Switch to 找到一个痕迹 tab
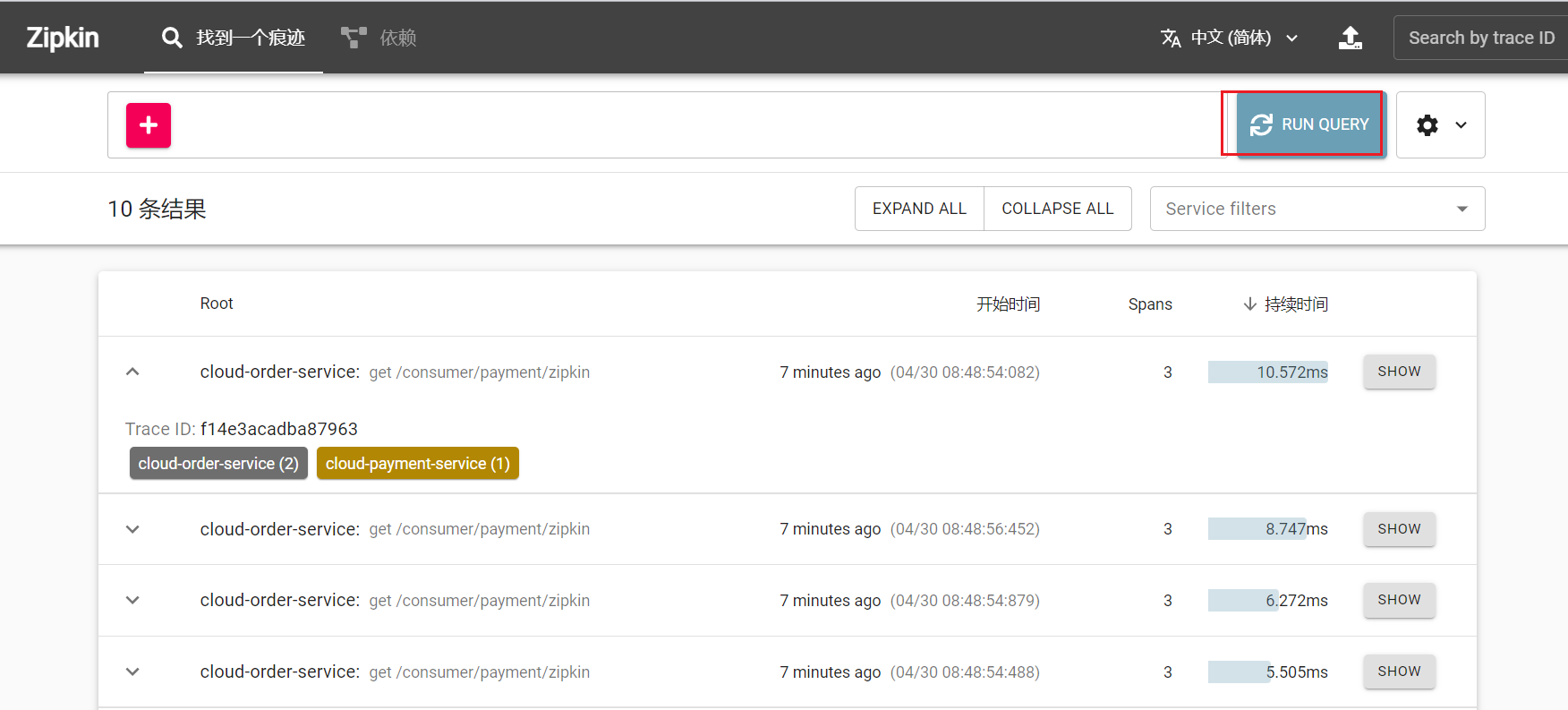This screenshot has width=1568, height=710. [234, 38]
